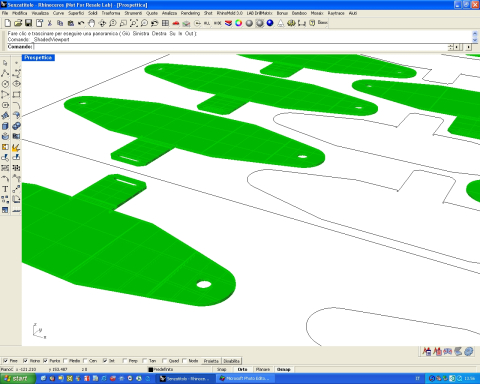Toggle the Fine osnap checkbox
The width and height of the screenshot is (480, 384).
pos(5,361)
